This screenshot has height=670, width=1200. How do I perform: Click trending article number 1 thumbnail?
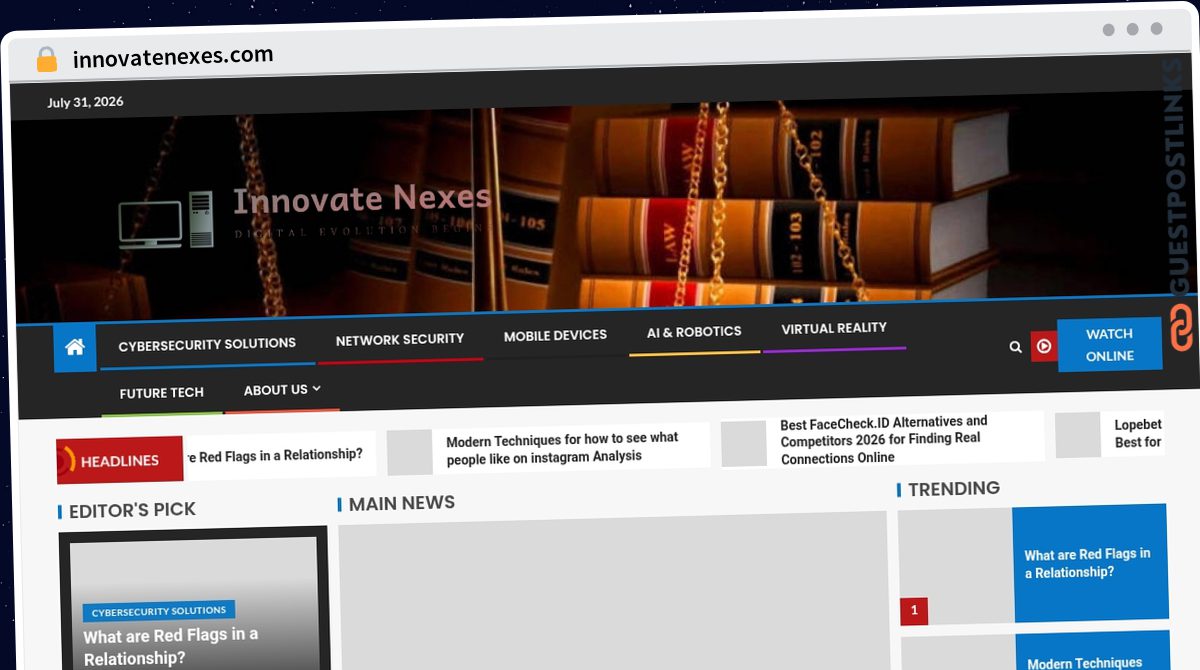pos(955,566)
